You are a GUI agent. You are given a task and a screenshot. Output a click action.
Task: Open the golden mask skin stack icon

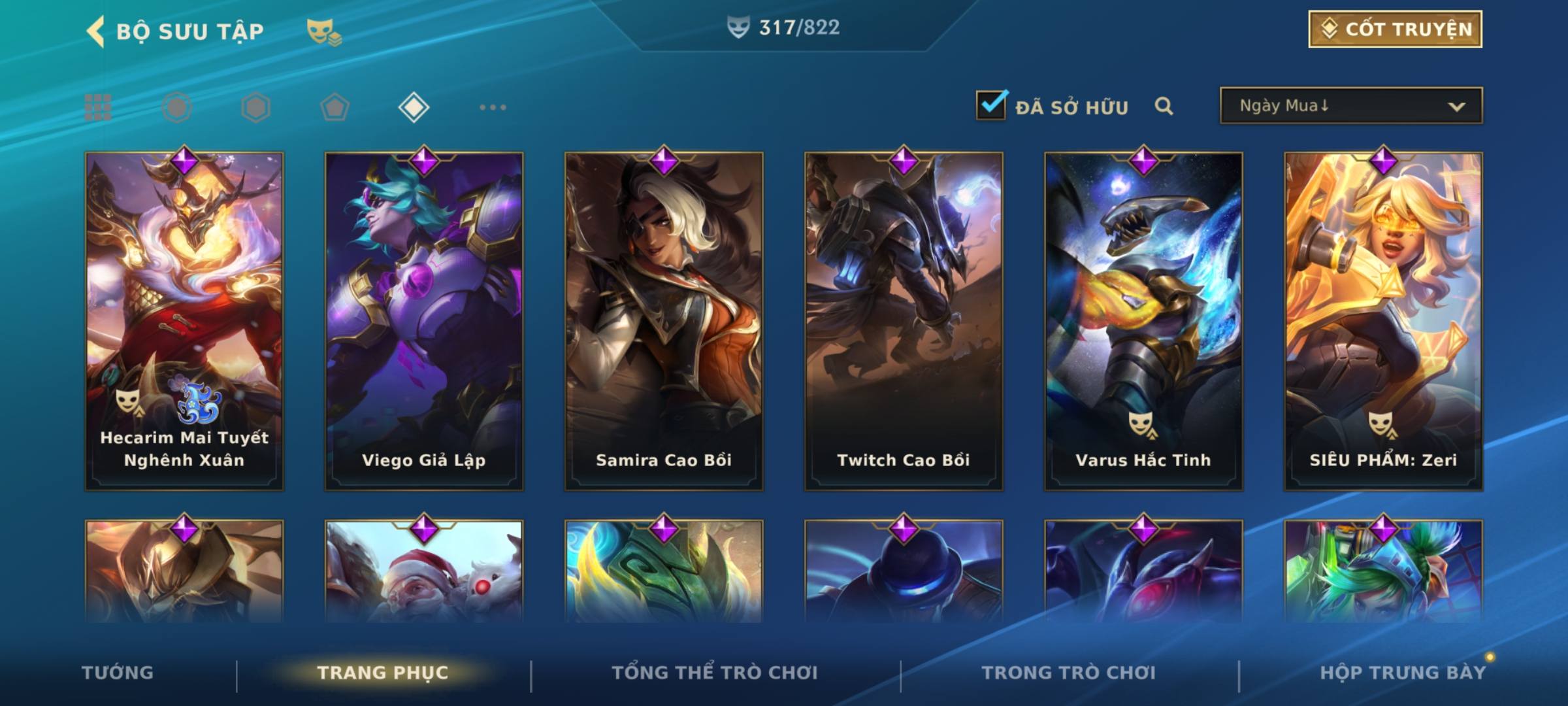323,31
